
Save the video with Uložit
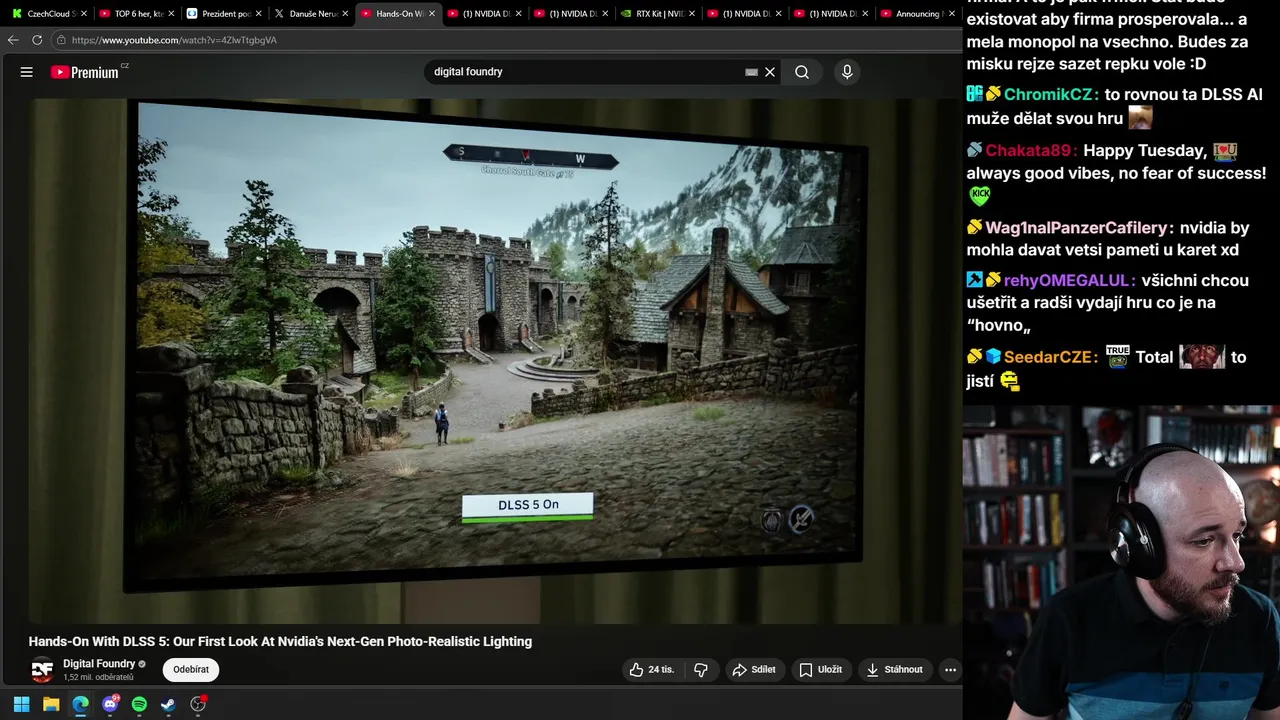[820, 670]
